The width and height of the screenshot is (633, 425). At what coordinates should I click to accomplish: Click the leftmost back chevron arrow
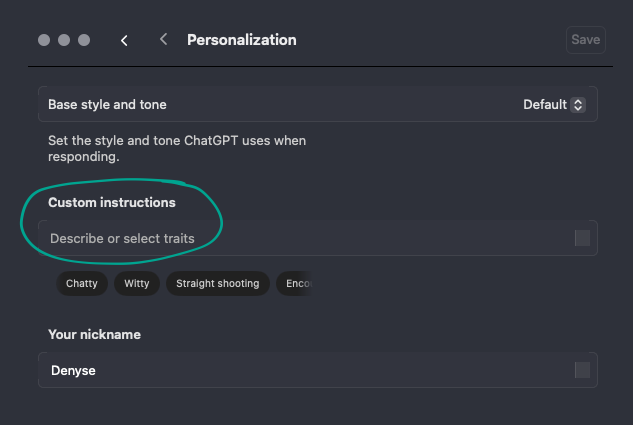(x=124, y=40)
